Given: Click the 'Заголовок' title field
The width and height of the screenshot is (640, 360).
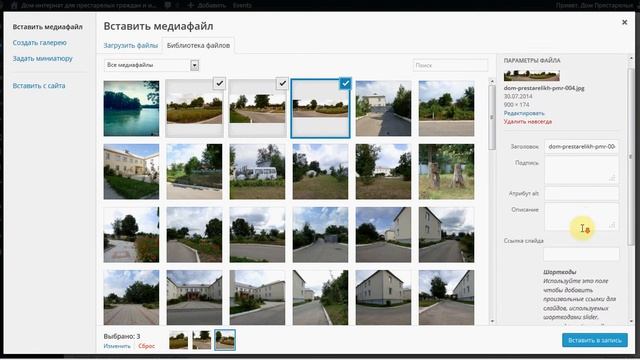Looking at the screenshot, I should click(x=581, y=147).
